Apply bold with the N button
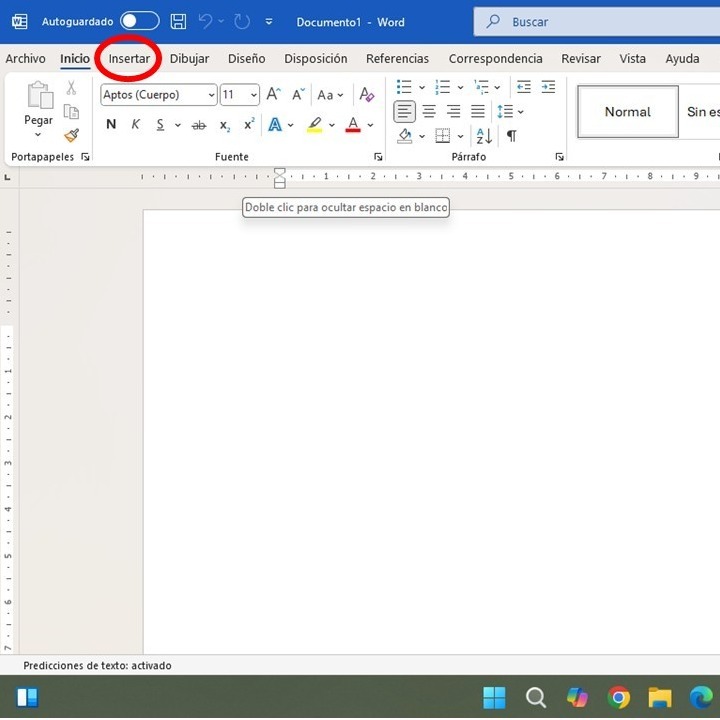Viewport: 720px width, 720px height. pyautogui.click(x=111, y=124)
